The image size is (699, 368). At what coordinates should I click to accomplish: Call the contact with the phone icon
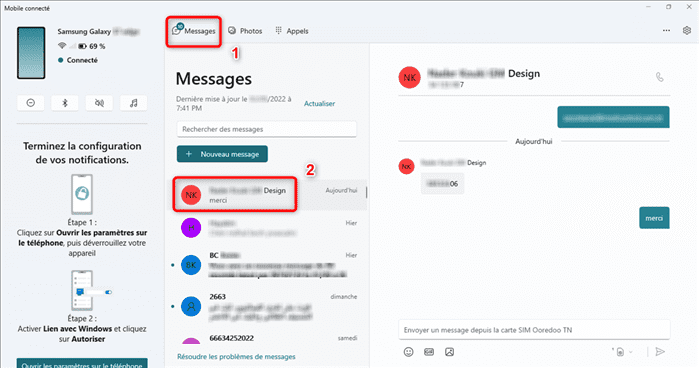tap(660, 77)
